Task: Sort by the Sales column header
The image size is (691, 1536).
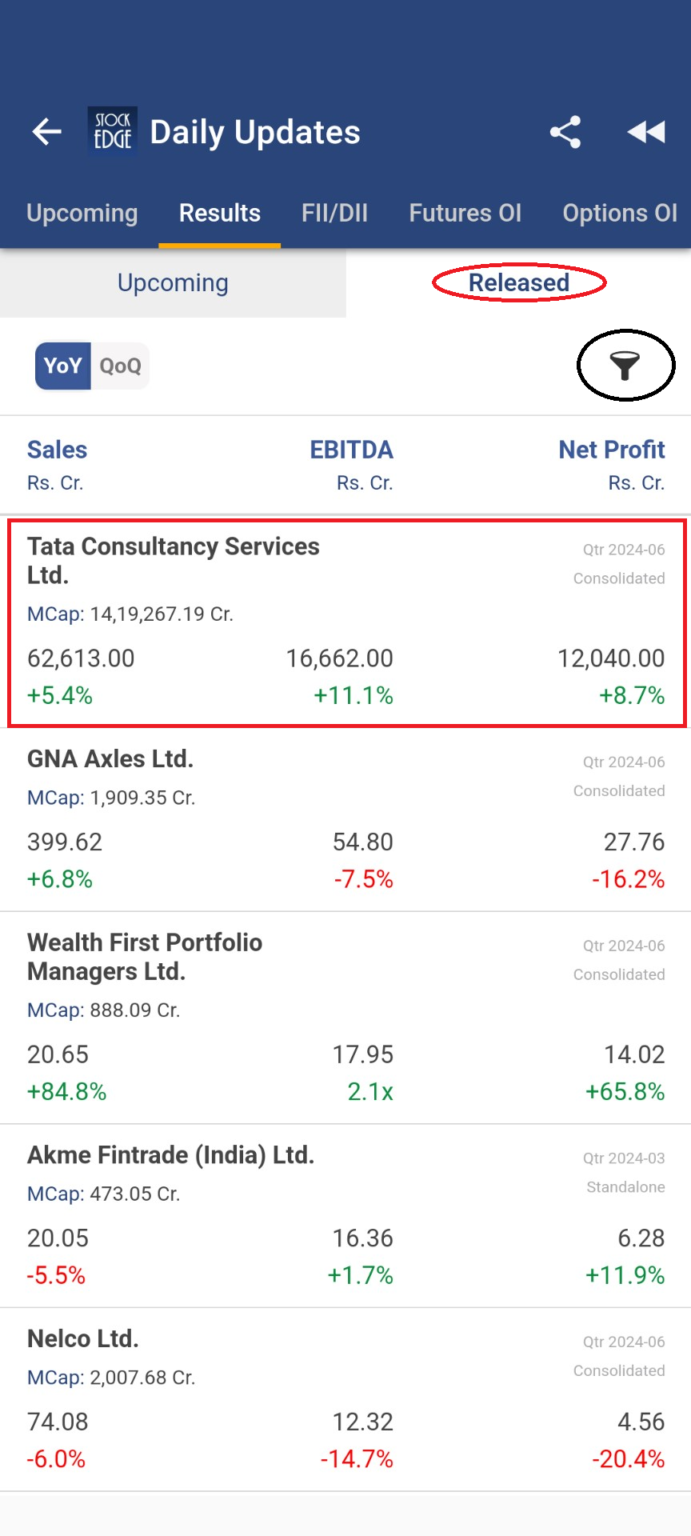Action: [x=57, y=450]
